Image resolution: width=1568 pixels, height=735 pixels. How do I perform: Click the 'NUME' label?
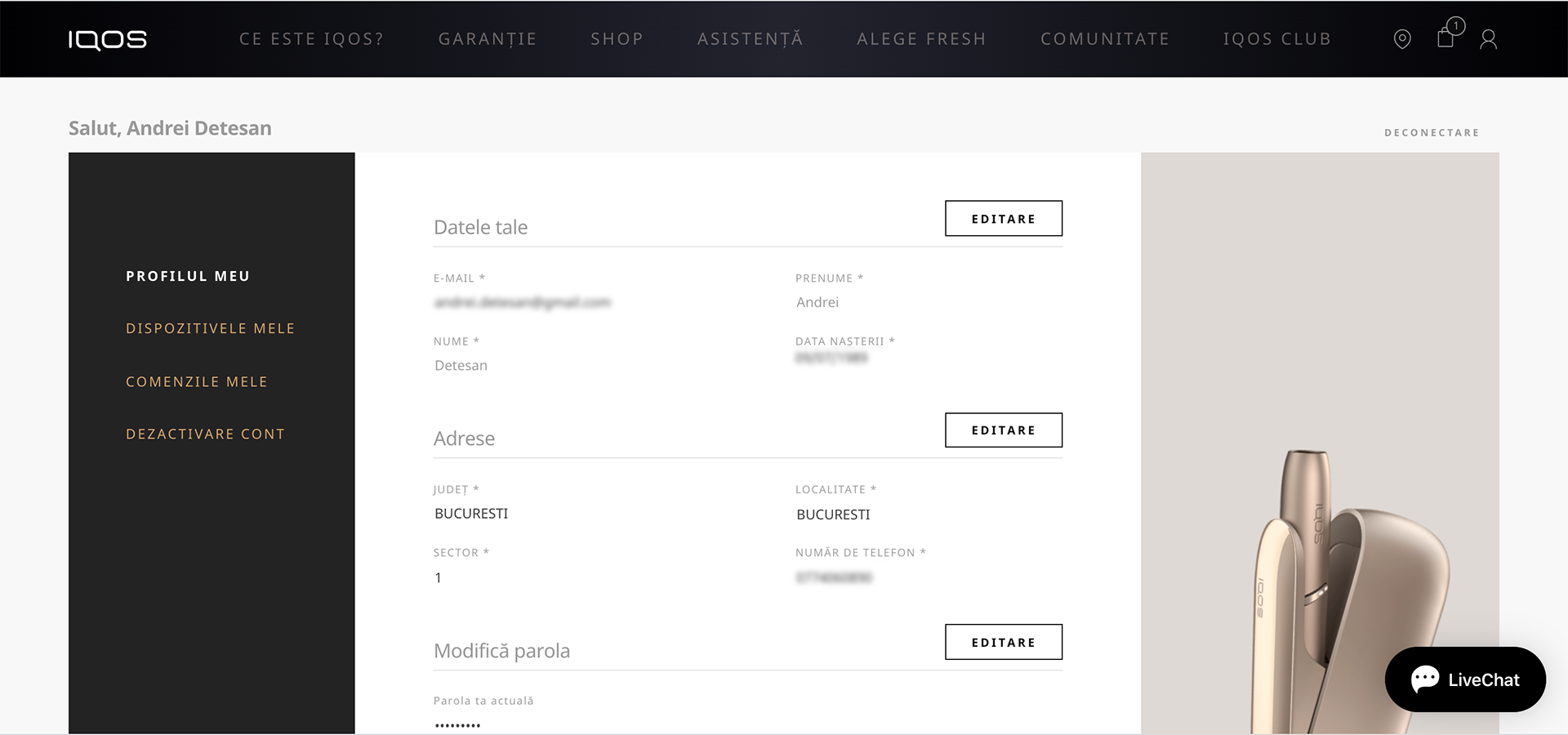456,341
